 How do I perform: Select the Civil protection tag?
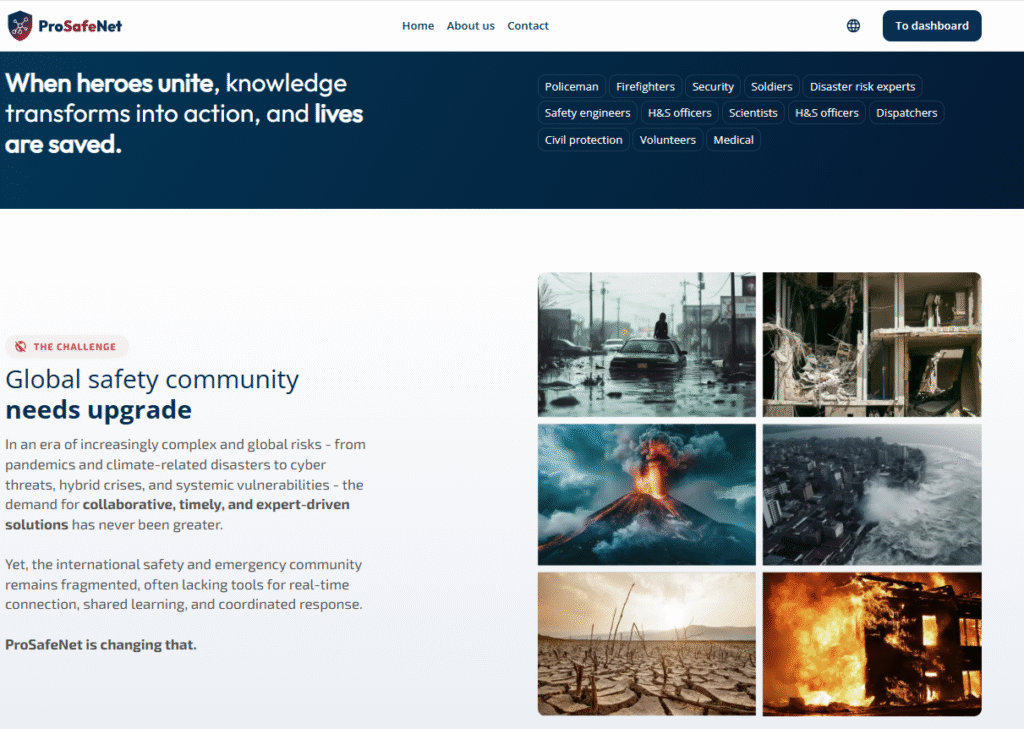tap(583, 140)
